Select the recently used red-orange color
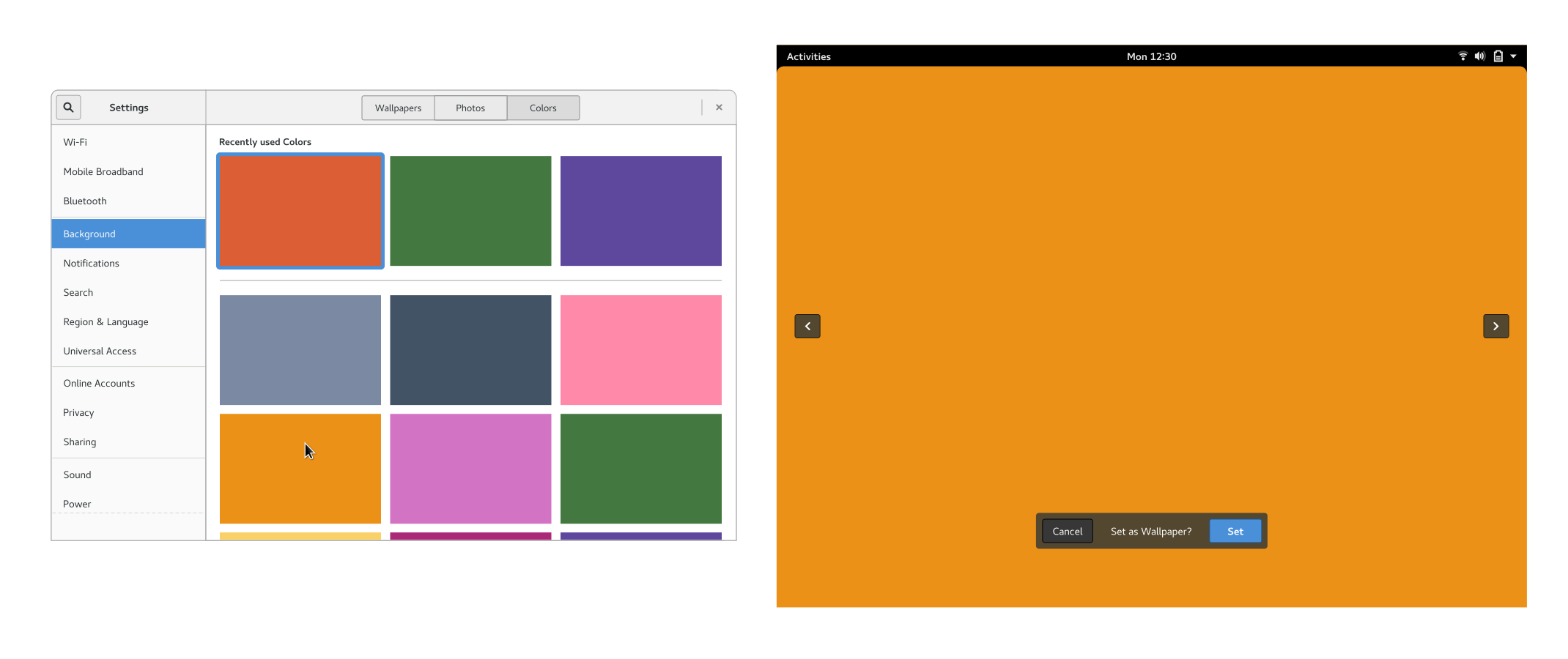1568x659 pixels. (x=300, y=211)
